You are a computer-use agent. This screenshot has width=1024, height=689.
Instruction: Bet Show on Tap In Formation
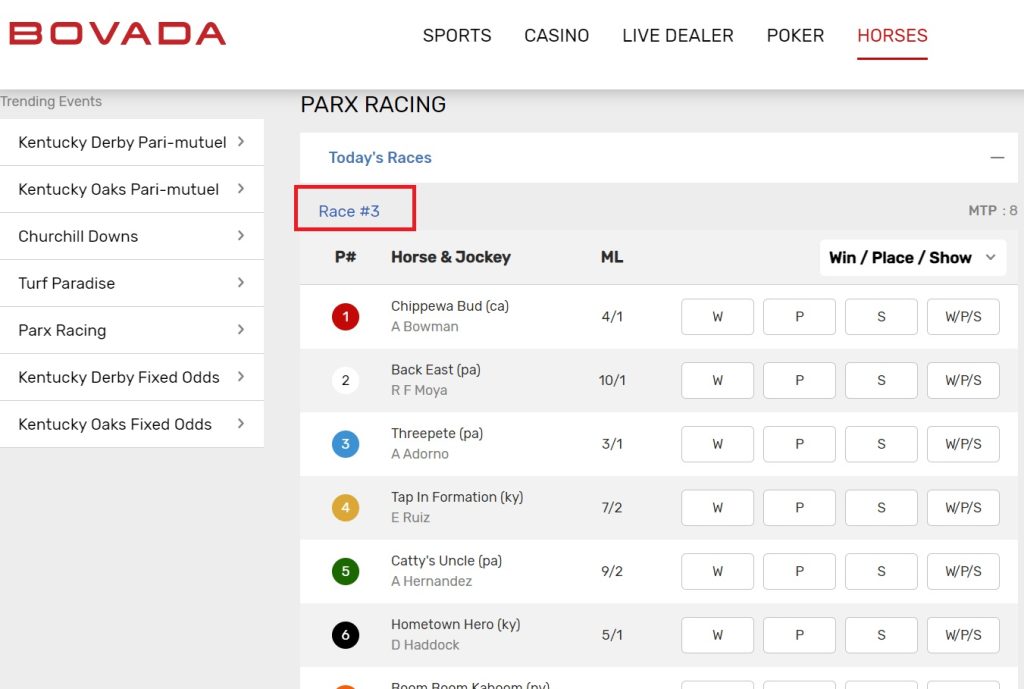(881, 507)
